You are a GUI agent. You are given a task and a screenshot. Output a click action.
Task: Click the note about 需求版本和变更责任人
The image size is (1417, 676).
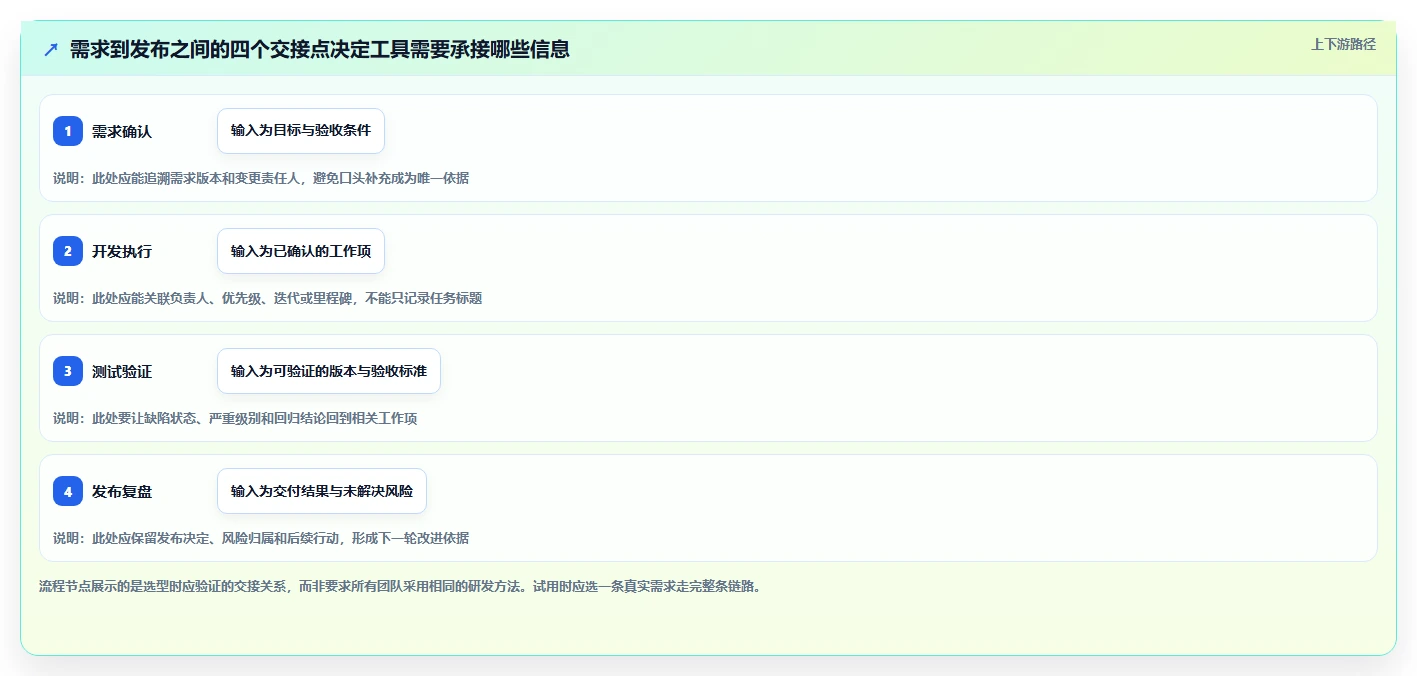click(x=261, y=178)
